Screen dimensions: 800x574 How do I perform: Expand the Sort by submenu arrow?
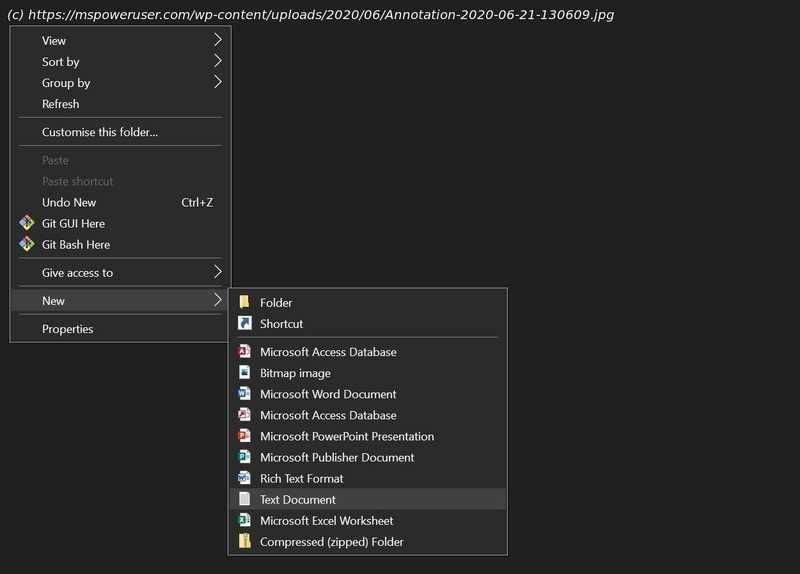pos(218,61)
